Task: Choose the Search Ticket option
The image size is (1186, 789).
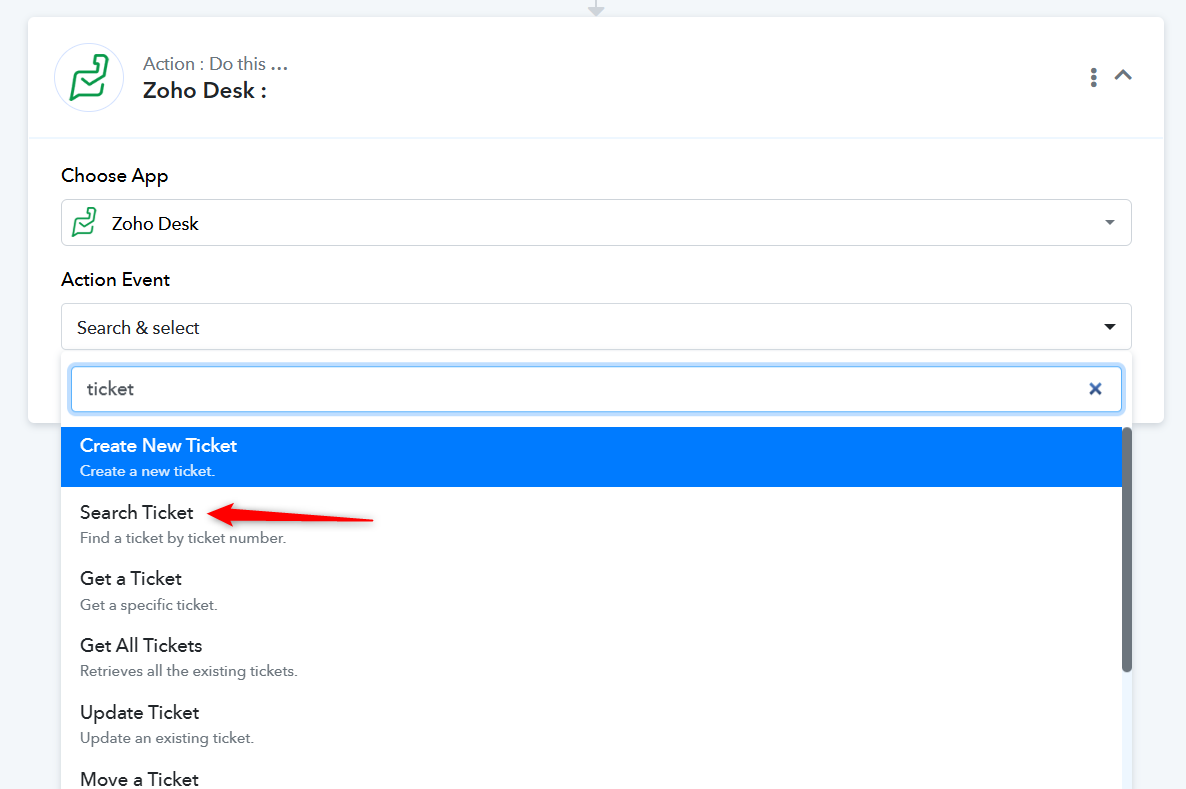Action: [591, 523]
